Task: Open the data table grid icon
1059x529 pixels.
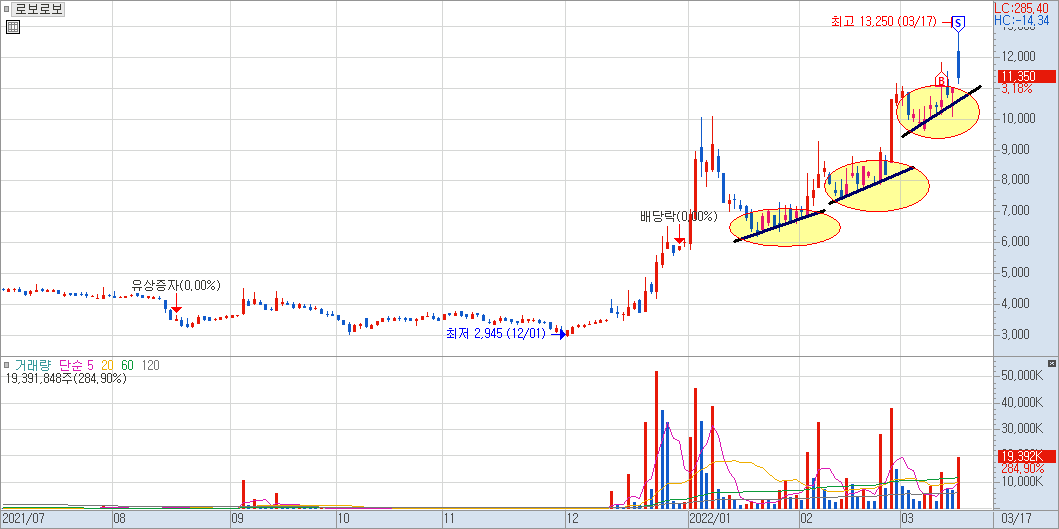Action: (13, 27)
